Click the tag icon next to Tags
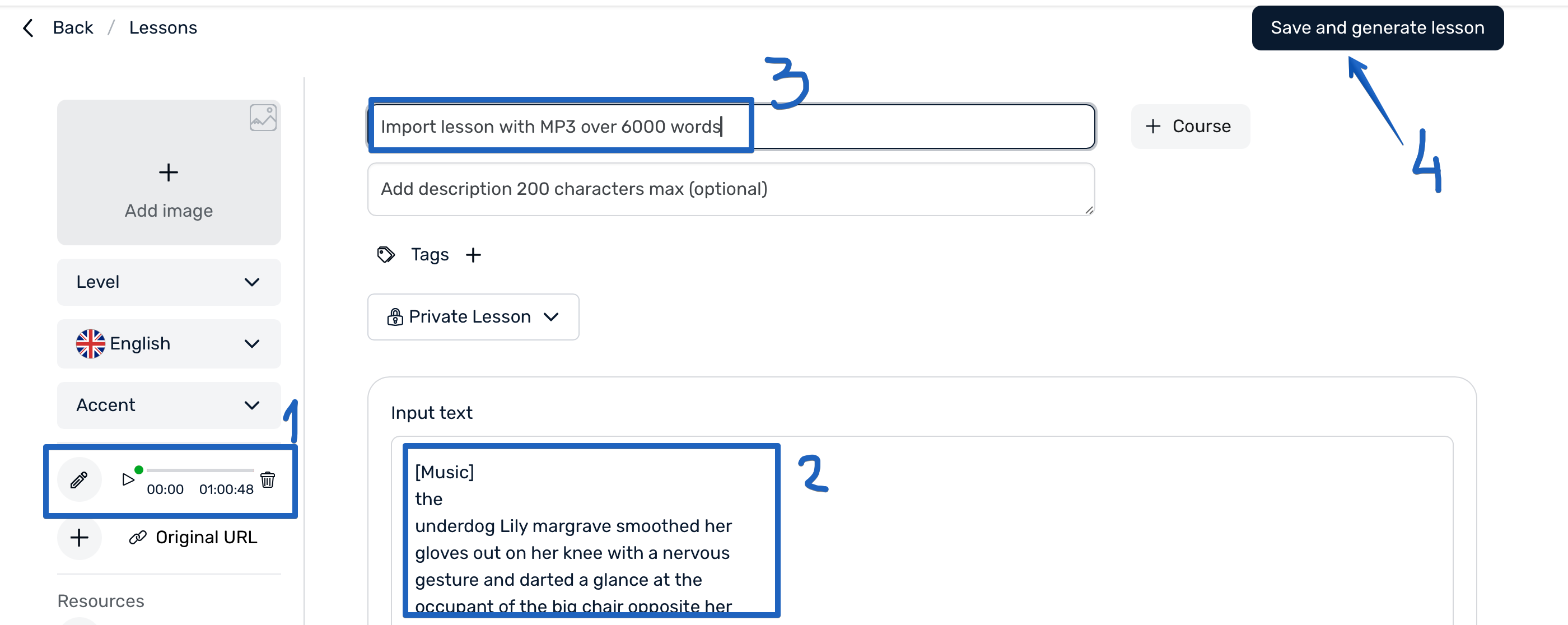Image resolution: width=1568 pixels, height=625 pixels. 386,255
